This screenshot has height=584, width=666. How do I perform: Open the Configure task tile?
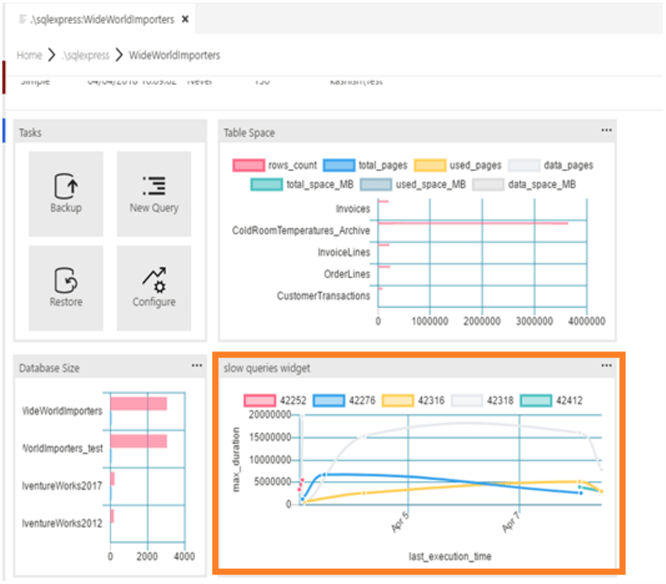[154, 288]
